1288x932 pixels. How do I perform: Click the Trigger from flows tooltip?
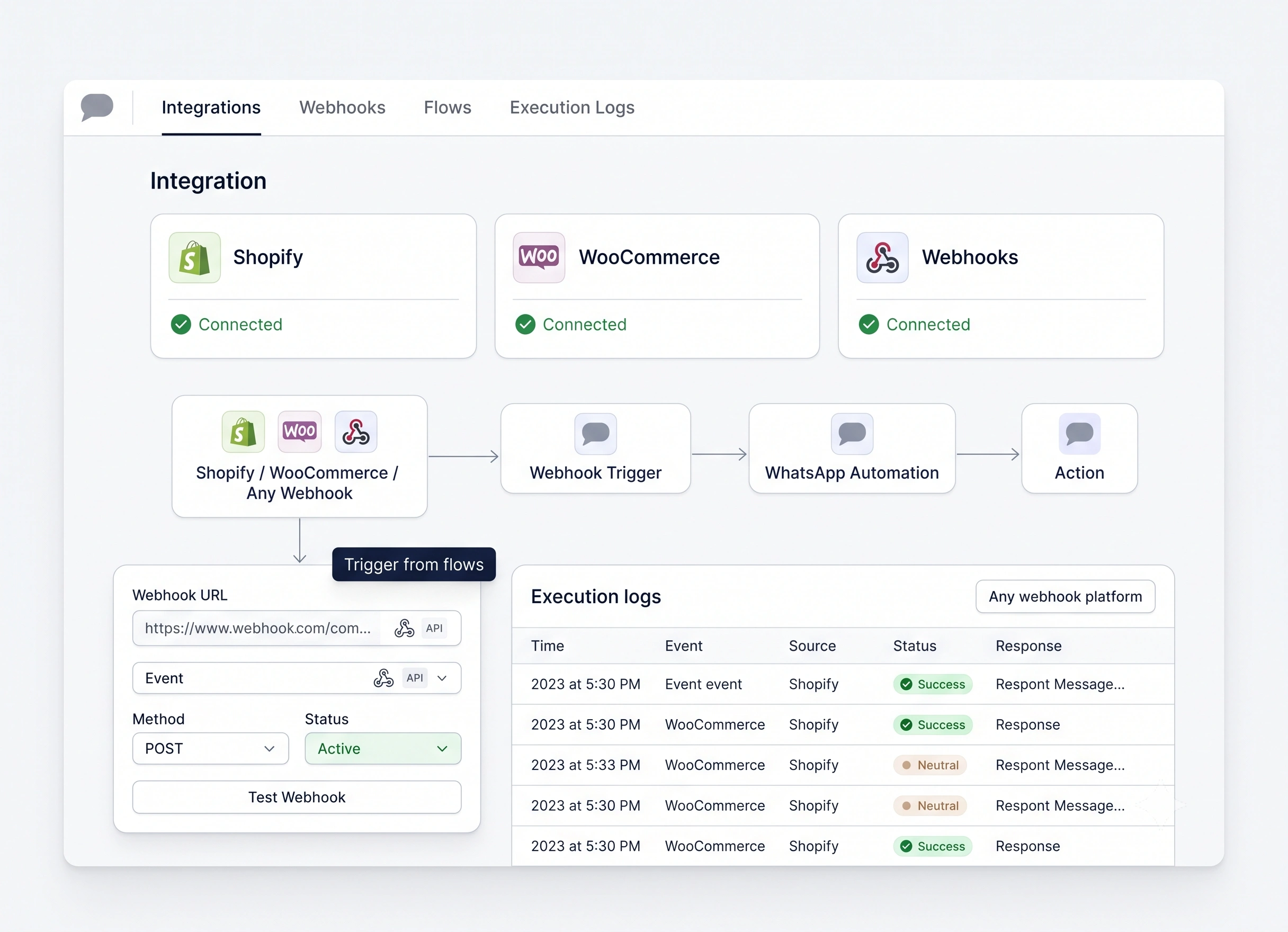[414, 564]
